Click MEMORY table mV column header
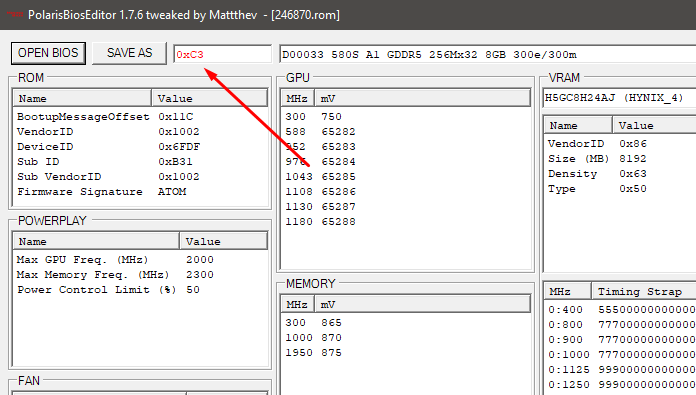 (x=423, y=304)
